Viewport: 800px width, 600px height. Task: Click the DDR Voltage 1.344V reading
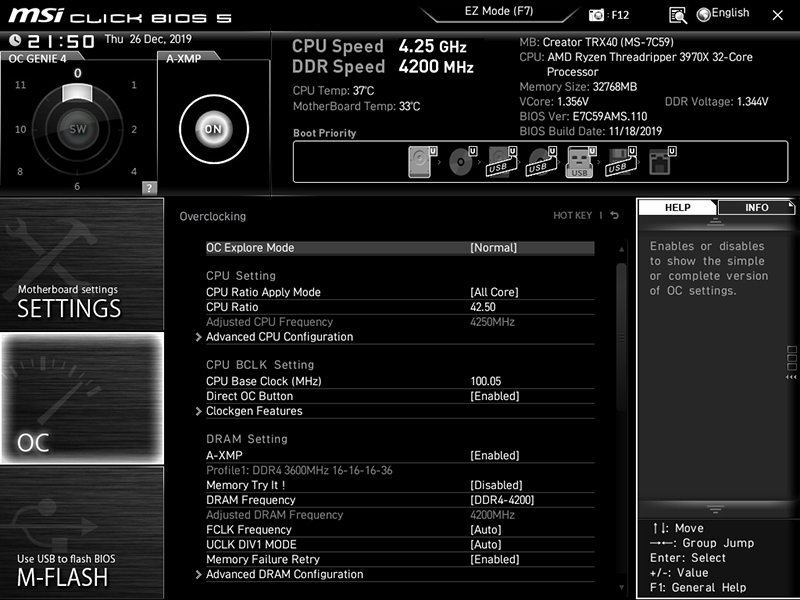[x=716, y=102]
